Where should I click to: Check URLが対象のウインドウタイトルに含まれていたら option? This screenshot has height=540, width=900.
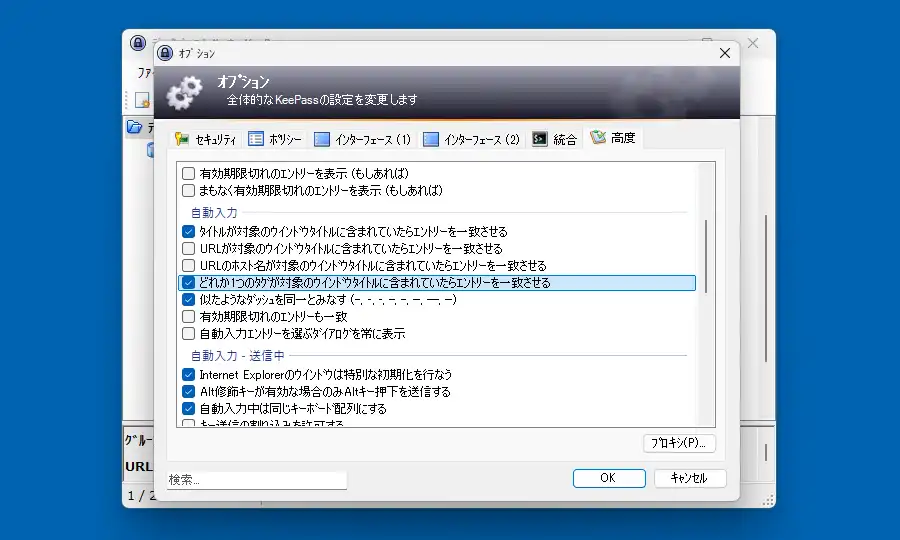click(x=188, y=248)
